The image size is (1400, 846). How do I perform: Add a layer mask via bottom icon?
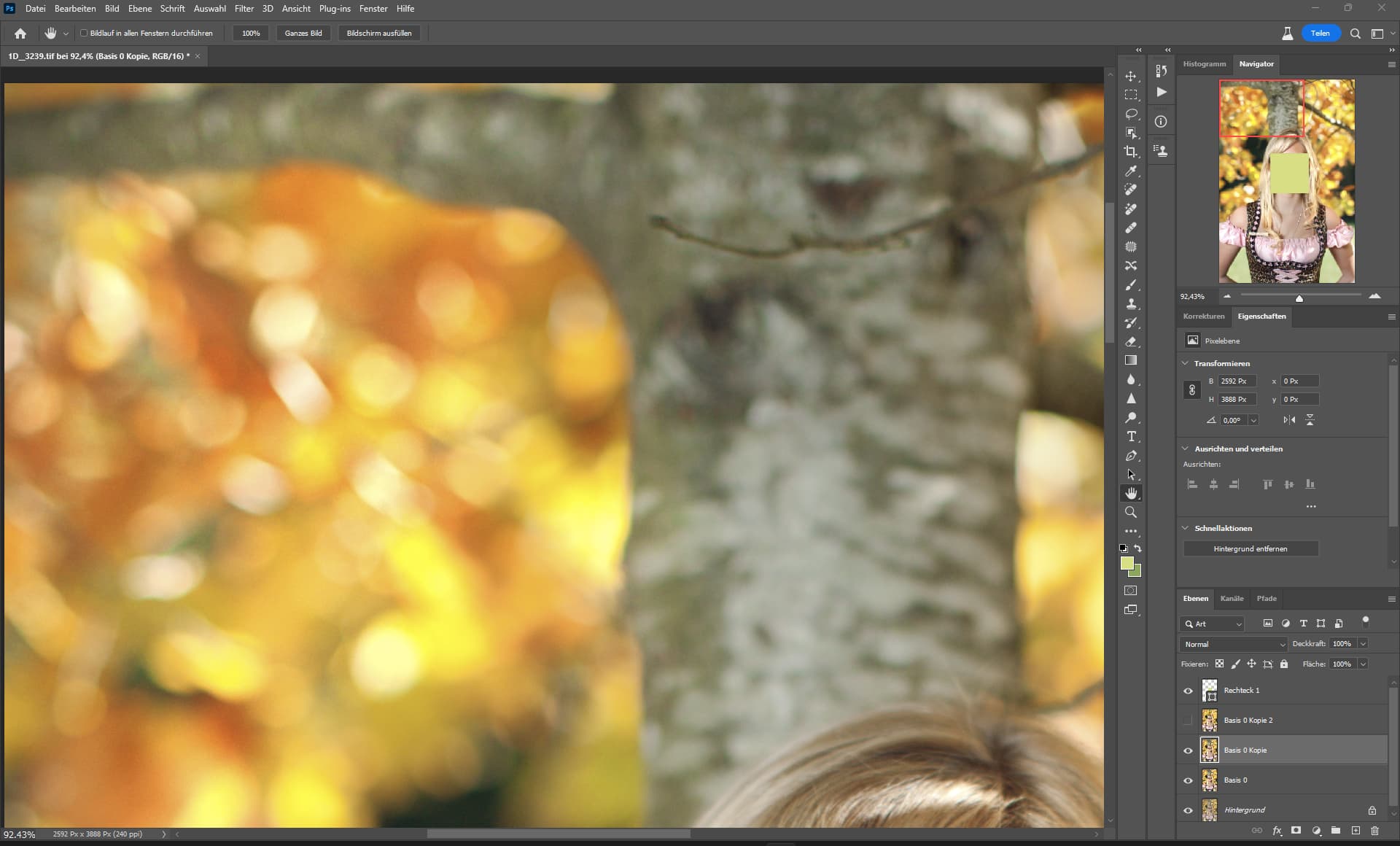[1296, 831]
